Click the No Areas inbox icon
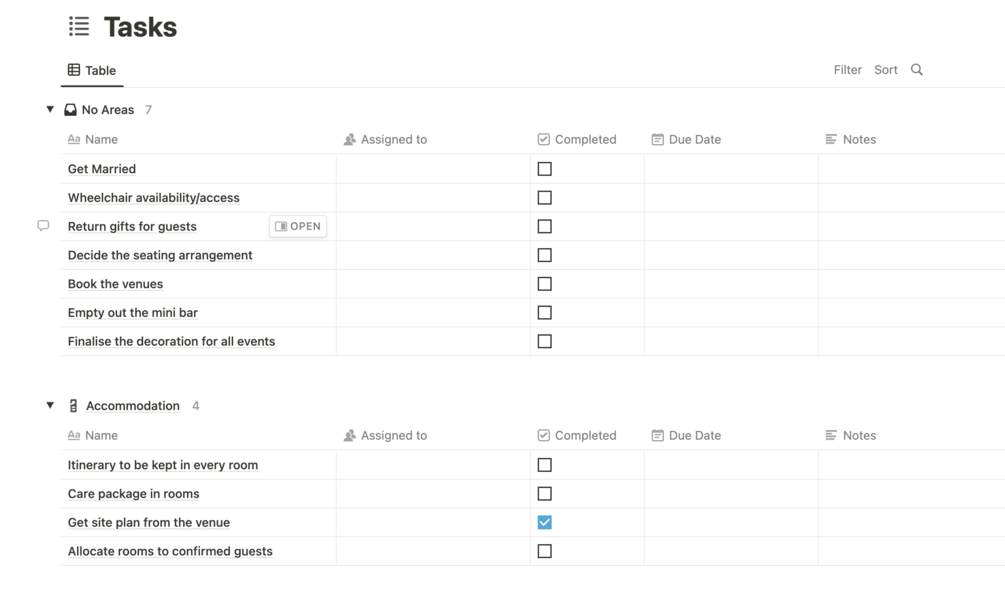 [x=70, y=110]
